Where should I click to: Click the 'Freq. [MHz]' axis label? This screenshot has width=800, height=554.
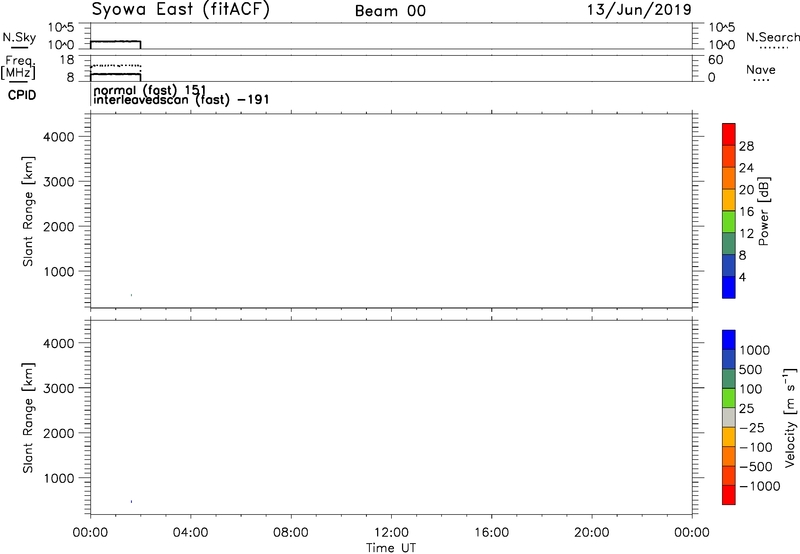19,67
